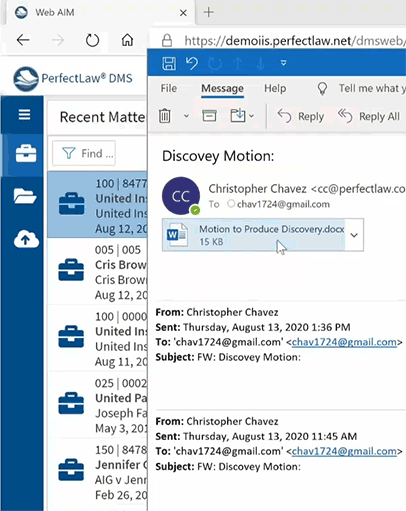Image resolution: width=406 pixels, height=511 pixels.
Task: Select the Message ribbon tab
Action: click(x=222, y=88)
